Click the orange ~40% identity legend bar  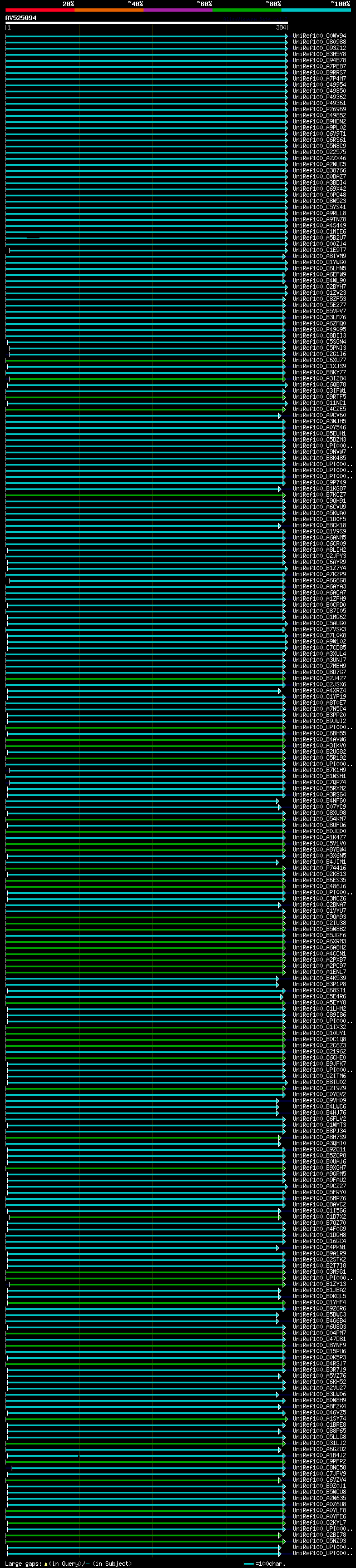109,11
